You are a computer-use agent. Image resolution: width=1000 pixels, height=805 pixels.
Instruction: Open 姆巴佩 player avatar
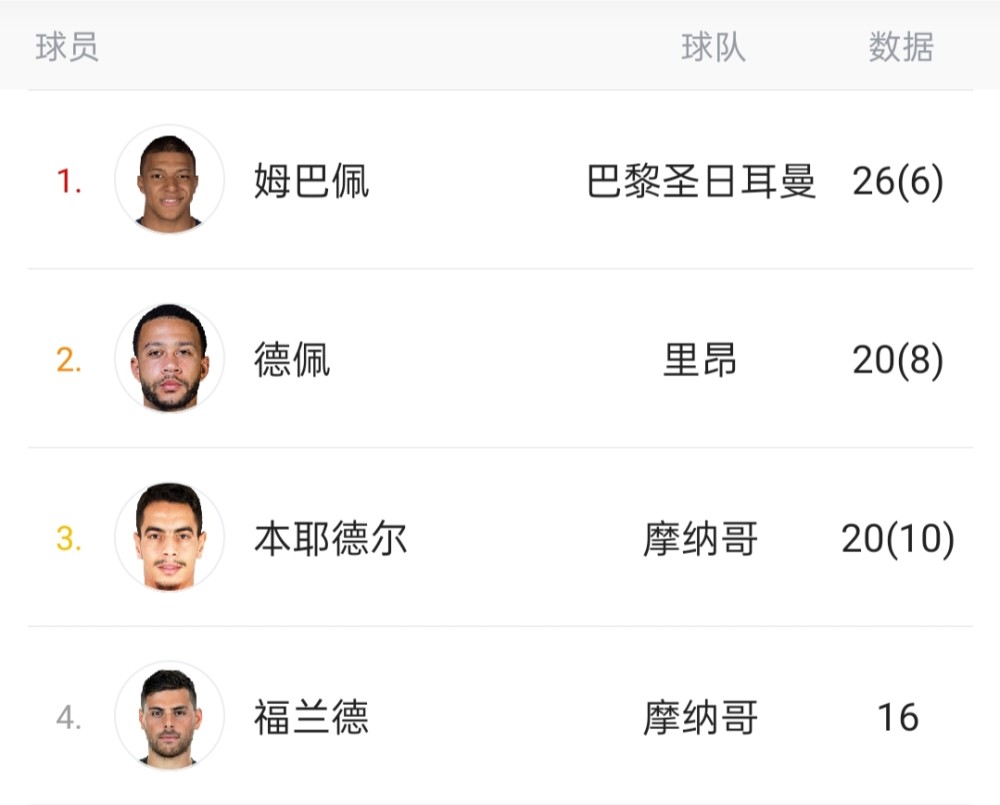[169, 179]
